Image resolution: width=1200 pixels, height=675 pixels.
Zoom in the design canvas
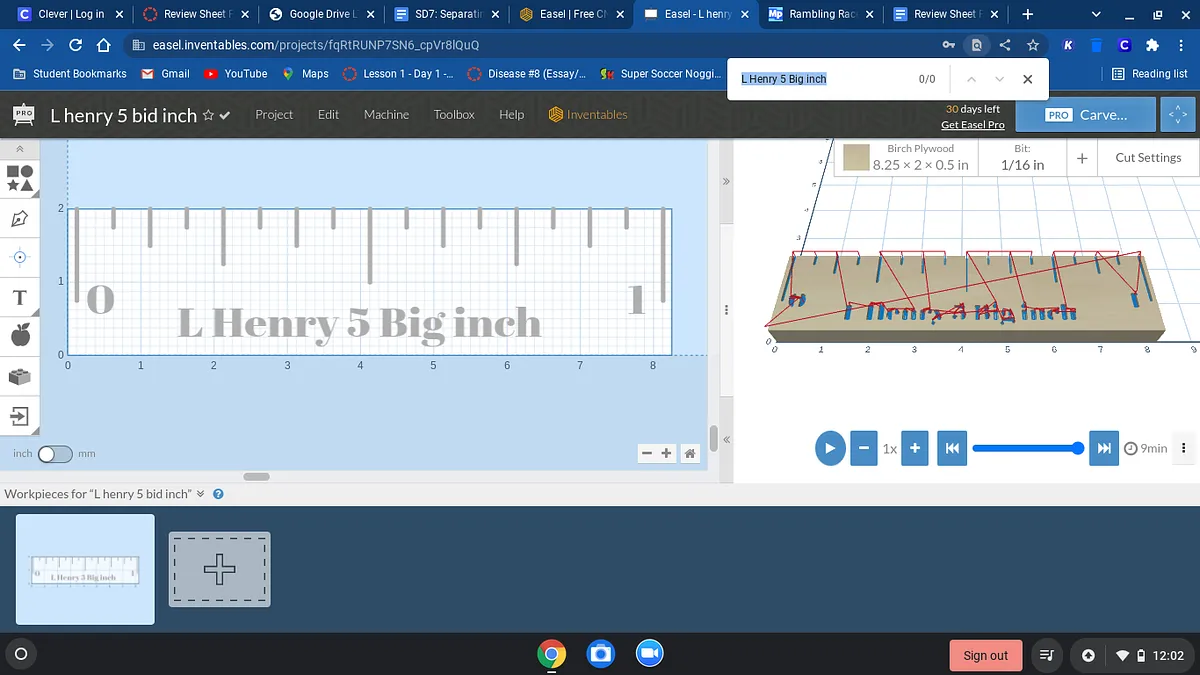665,454
